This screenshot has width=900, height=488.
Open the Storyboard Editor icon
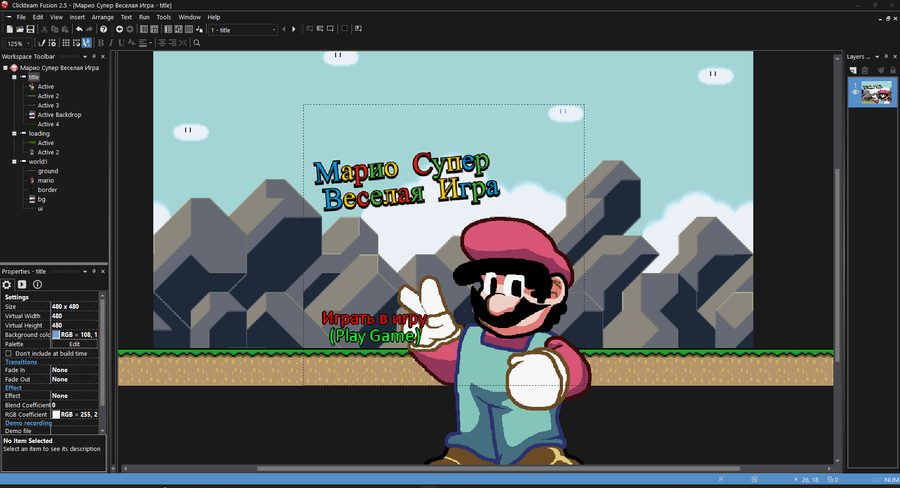click(x=143, y=29)
